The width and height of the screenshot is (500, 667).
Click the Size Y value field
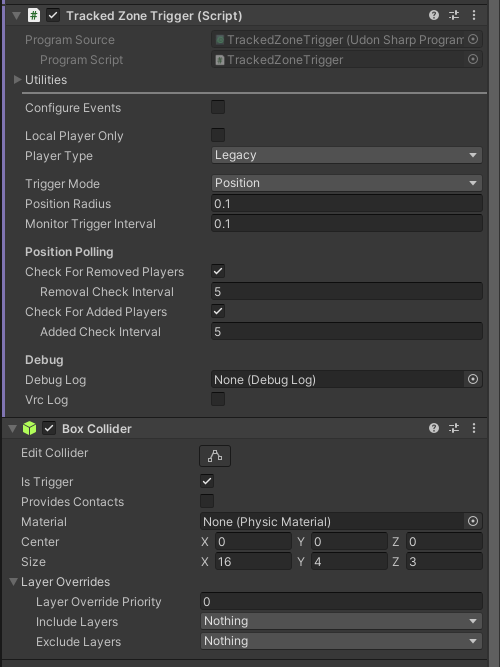[x=349, y=562]
